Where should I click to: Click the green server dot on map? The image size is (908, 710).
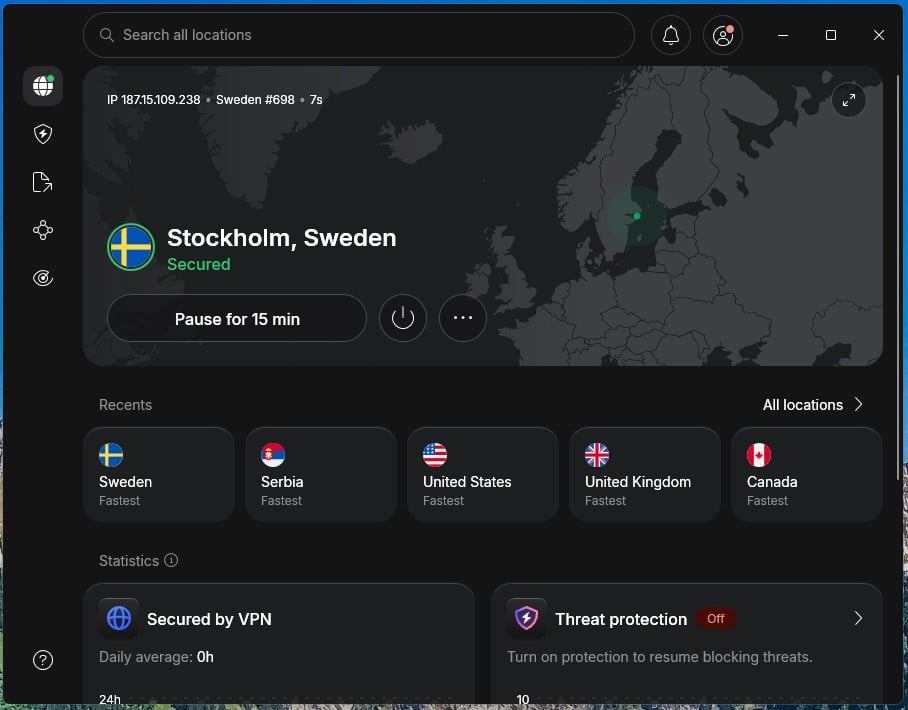pos(636,216)
